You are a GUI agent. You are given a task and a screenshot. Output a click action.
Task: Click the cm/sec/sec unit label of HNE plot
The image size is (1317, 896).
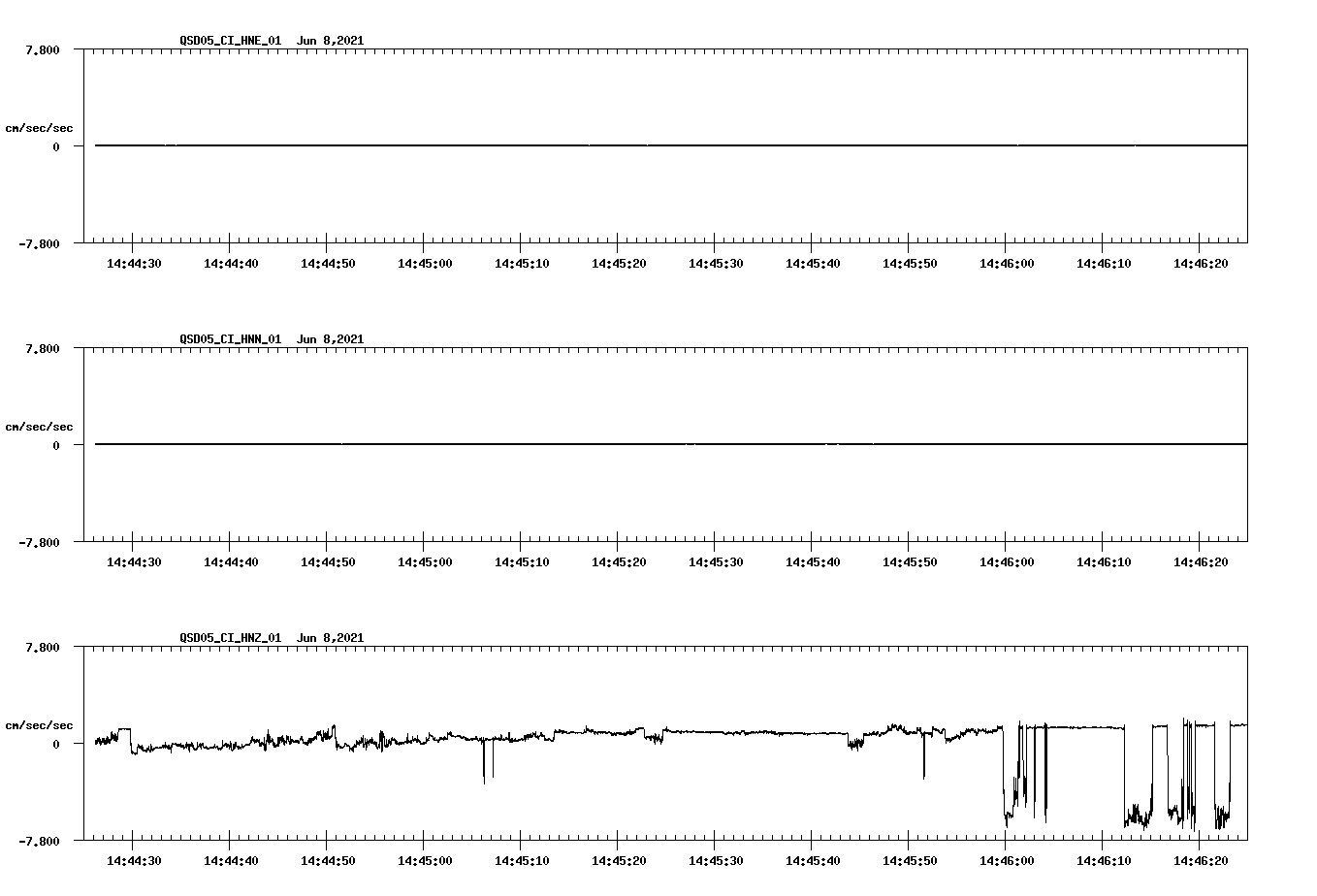click(x=39, y=128)
